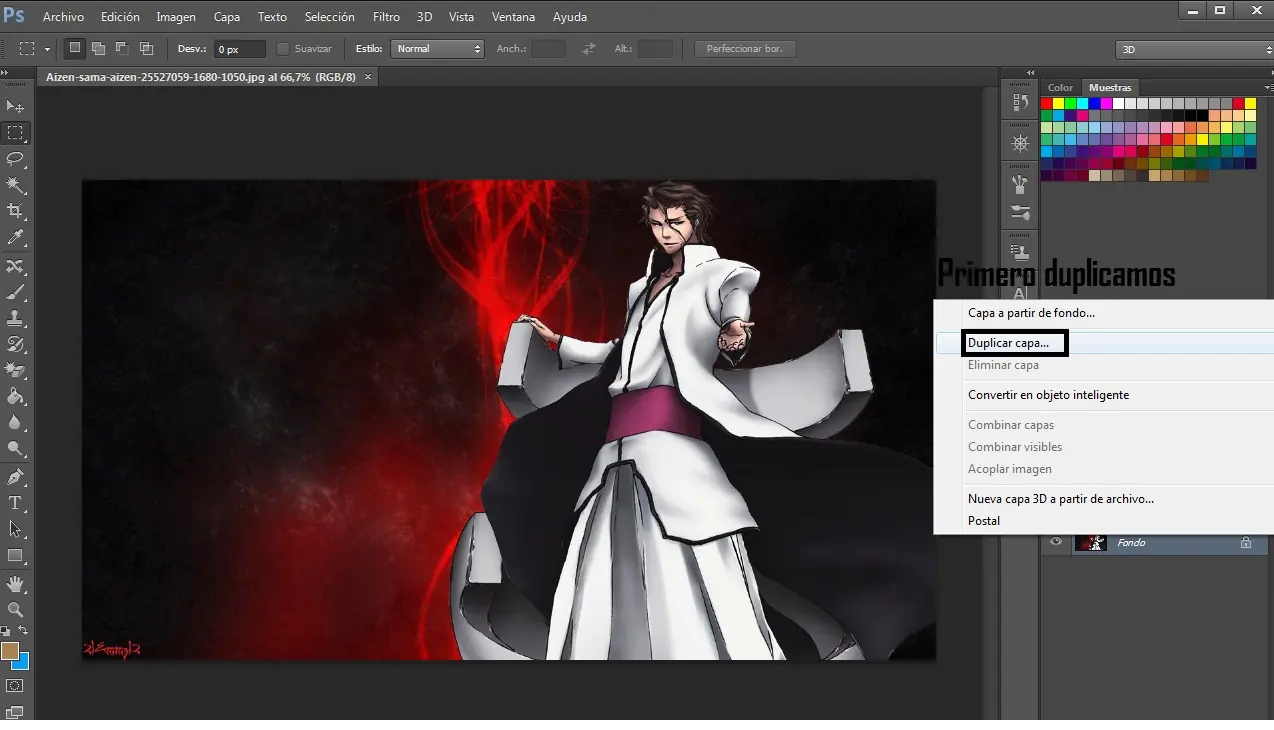Choose Subtract from selection mode
This screenshot has width=1274, height=730.
(122, 48)
